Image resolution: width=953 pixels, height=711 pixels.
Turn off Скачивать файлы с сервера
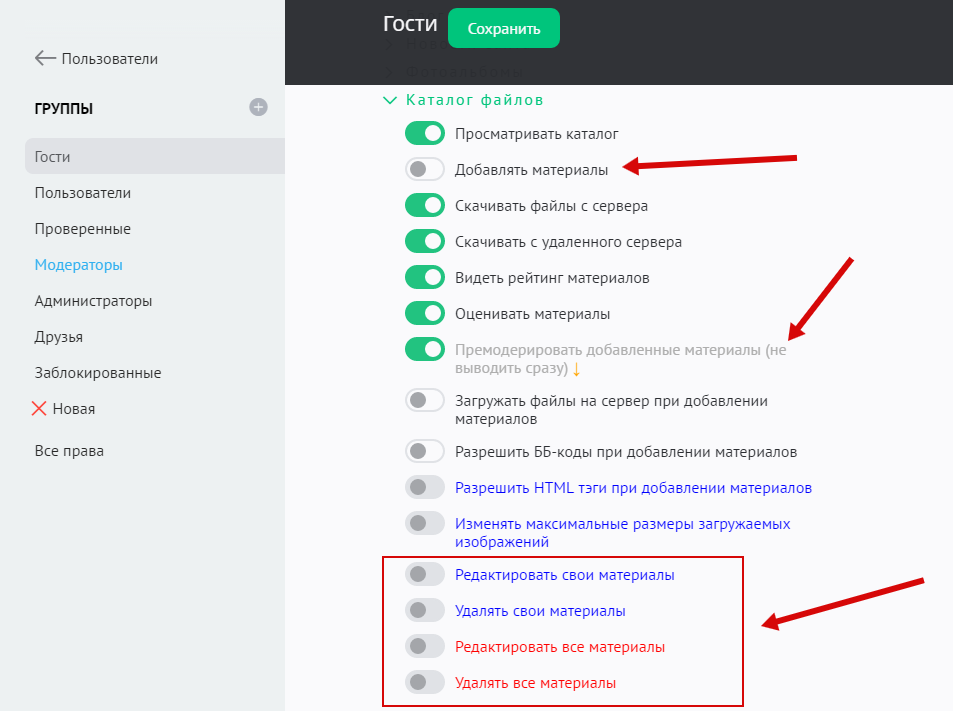[425, 206]
